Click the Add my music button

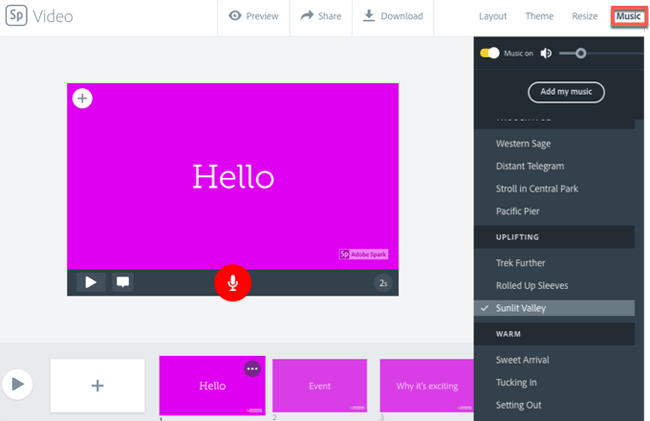(566, 92)
